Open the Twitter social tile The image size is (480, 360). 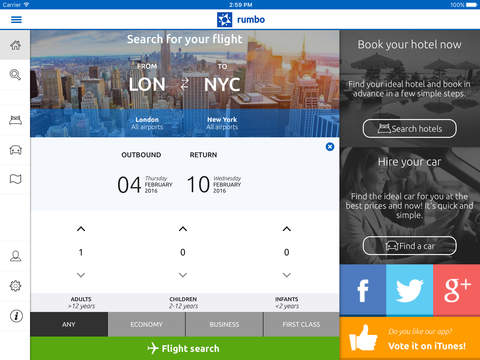(x=410, y=290)
